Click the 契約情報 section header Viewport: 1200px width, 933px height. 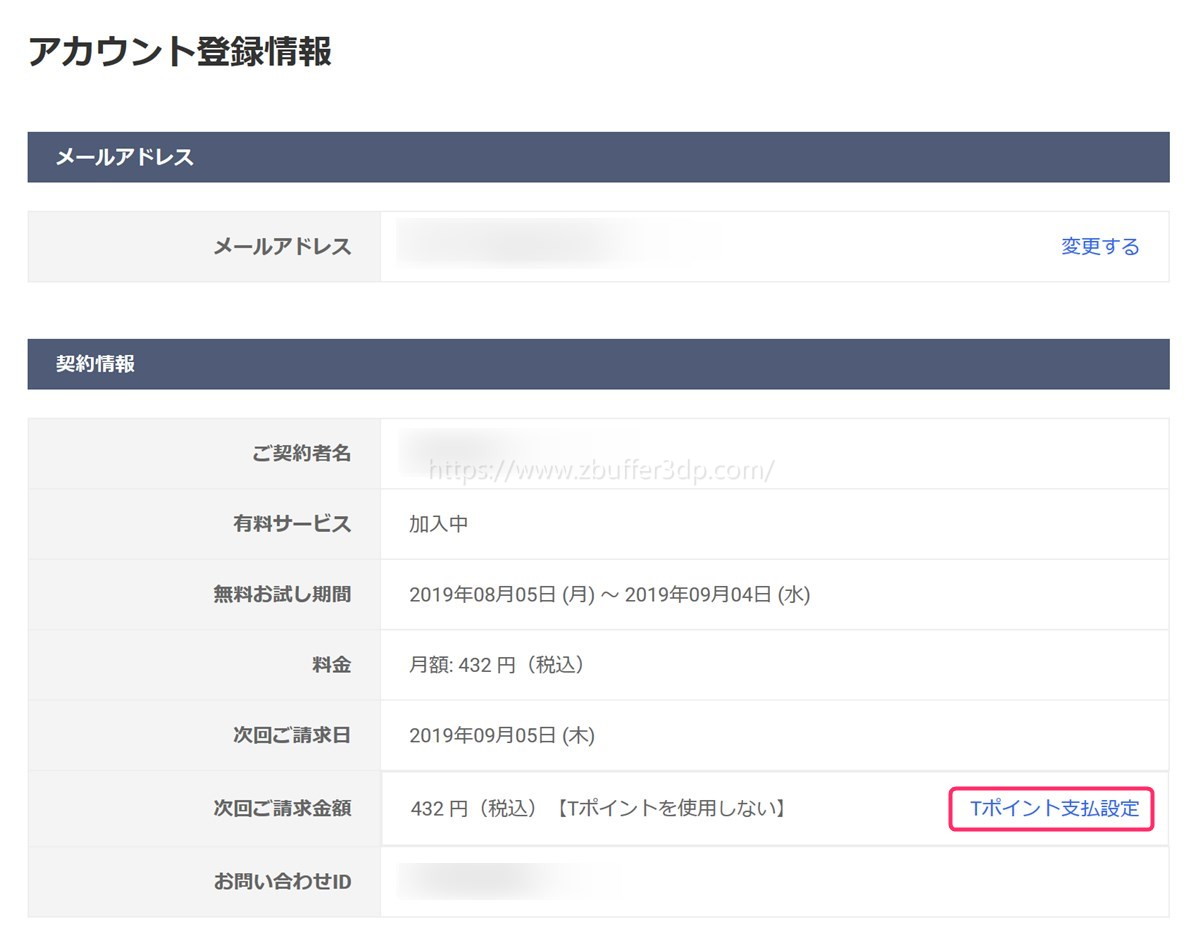598,364
